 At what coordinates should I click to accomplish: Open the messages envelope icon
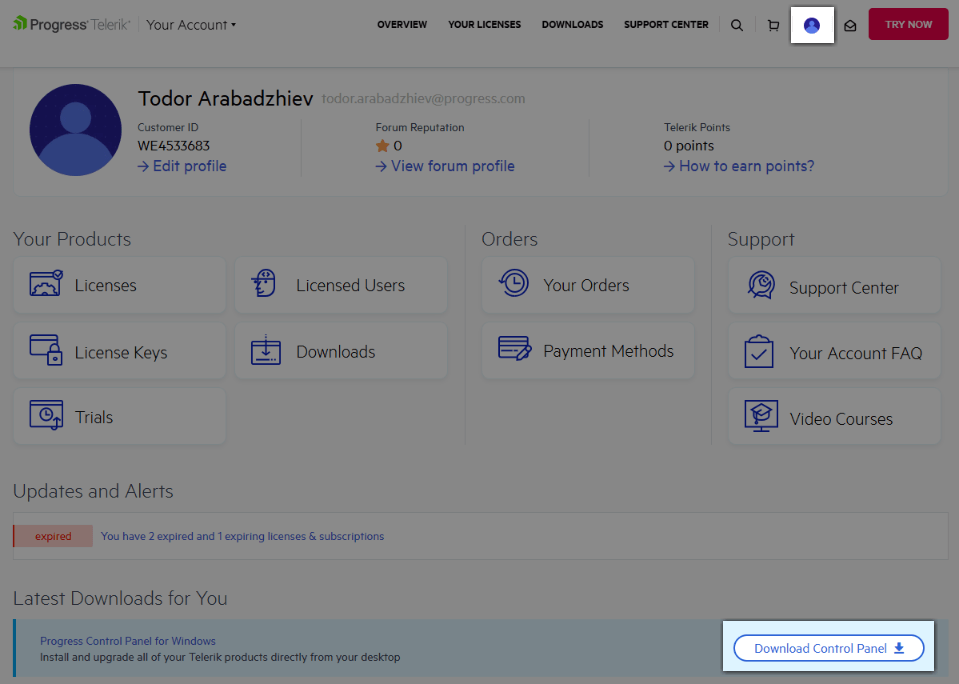[x=850, y=25]
